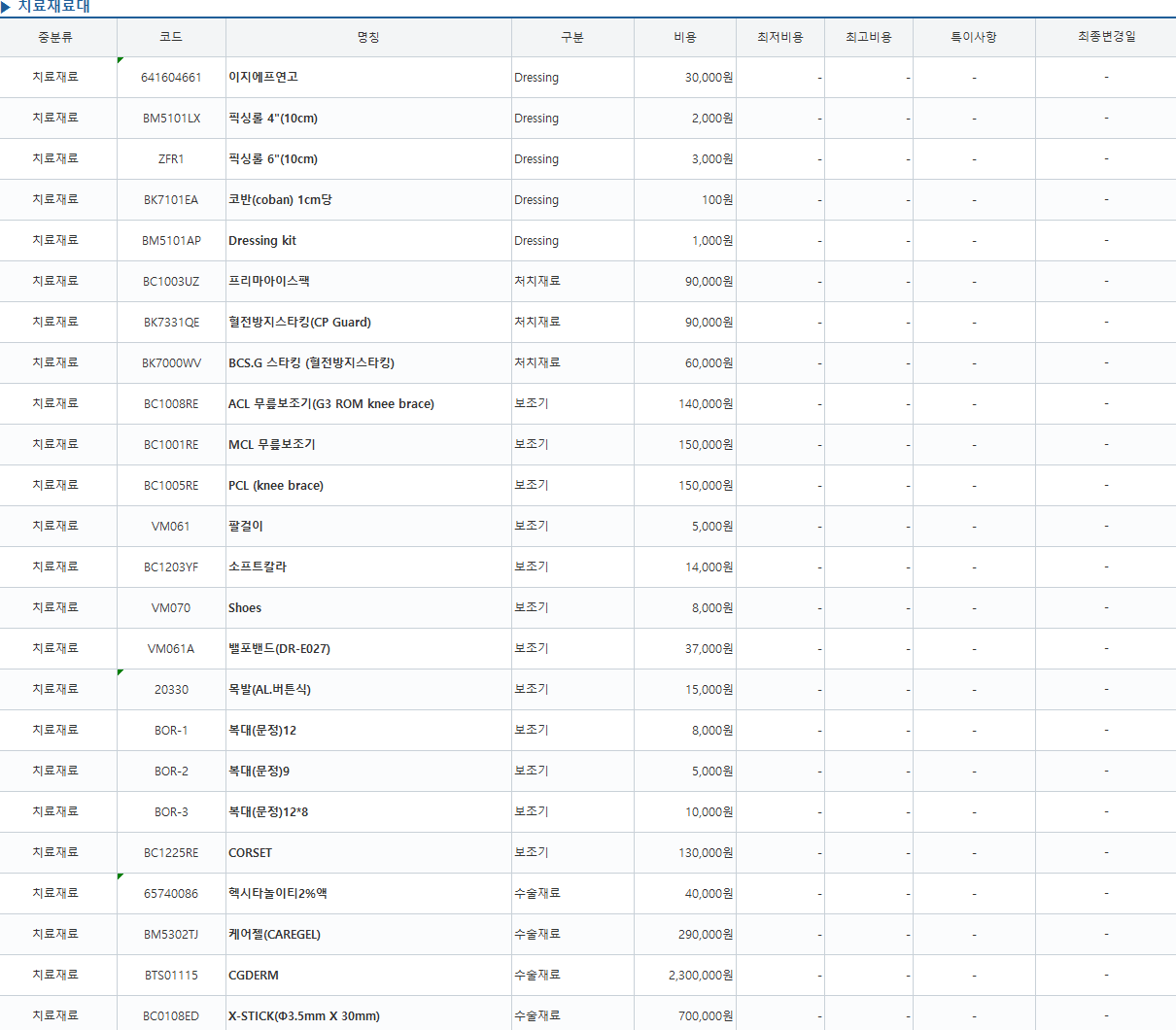The image size is (1176, 1030).
Task: Click the item name MCL 무릎보조기
Action: pos(272,444)
